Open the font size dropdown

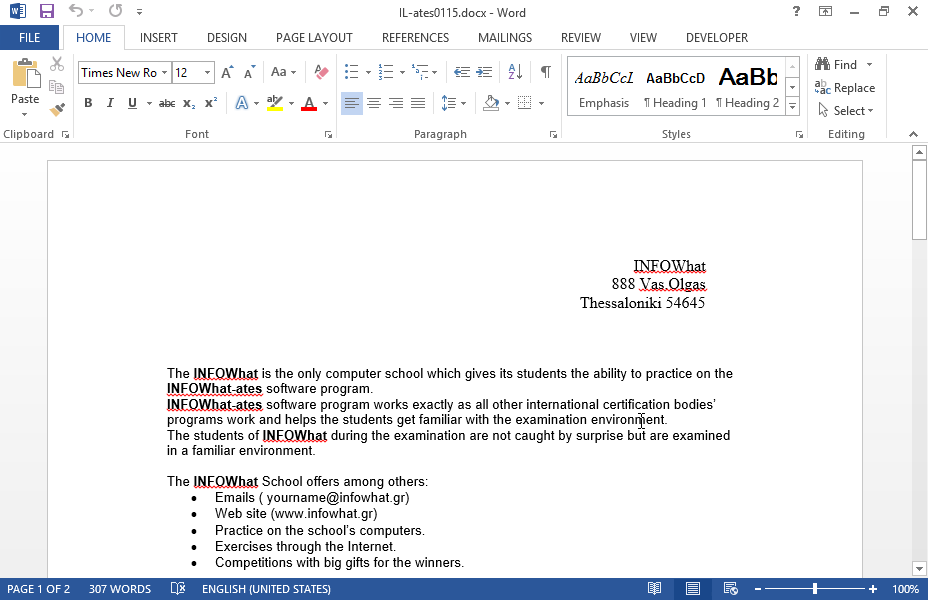click(207, 73)
